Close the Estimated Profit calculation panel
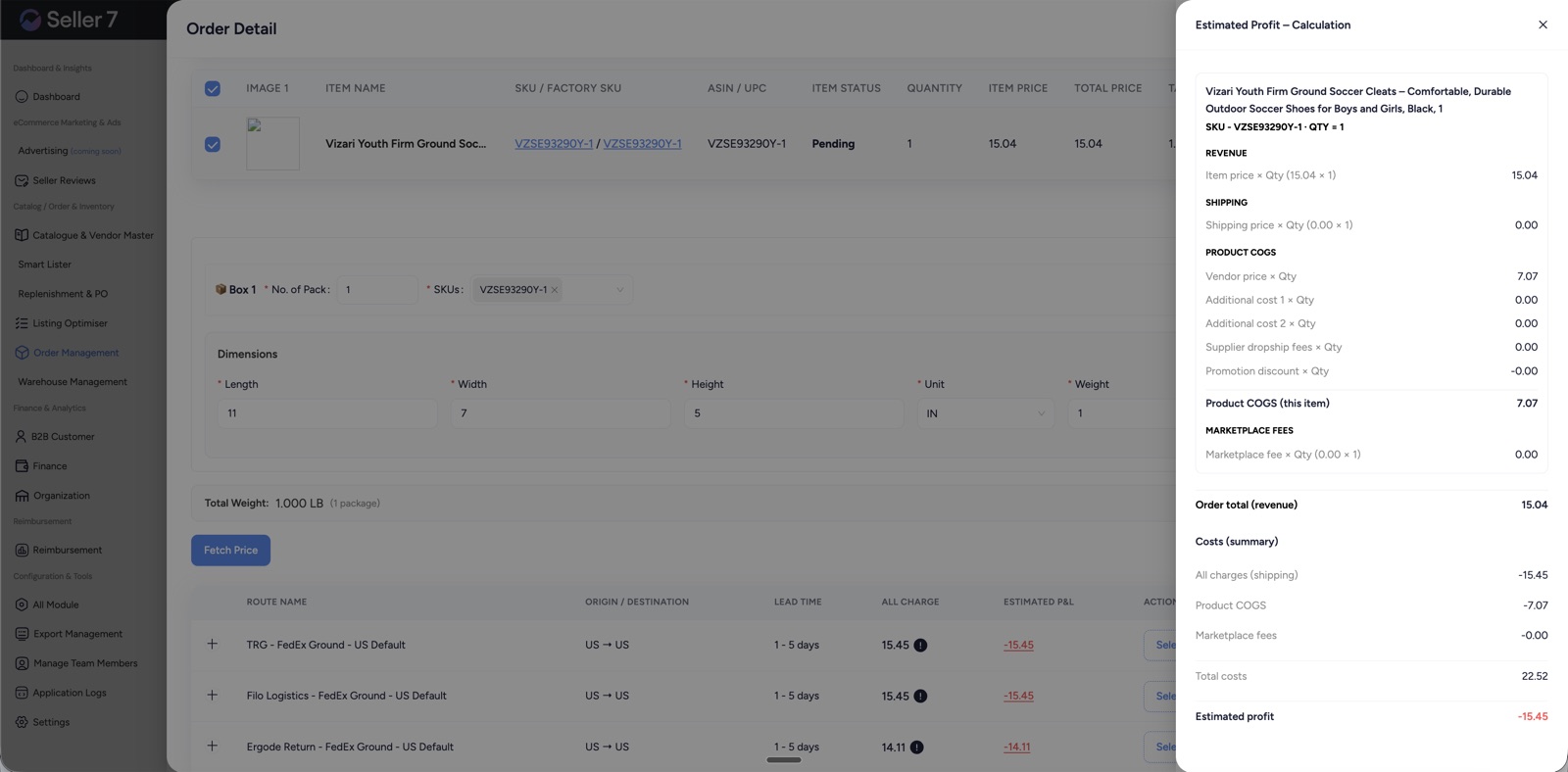 (x=1543, y=24)
